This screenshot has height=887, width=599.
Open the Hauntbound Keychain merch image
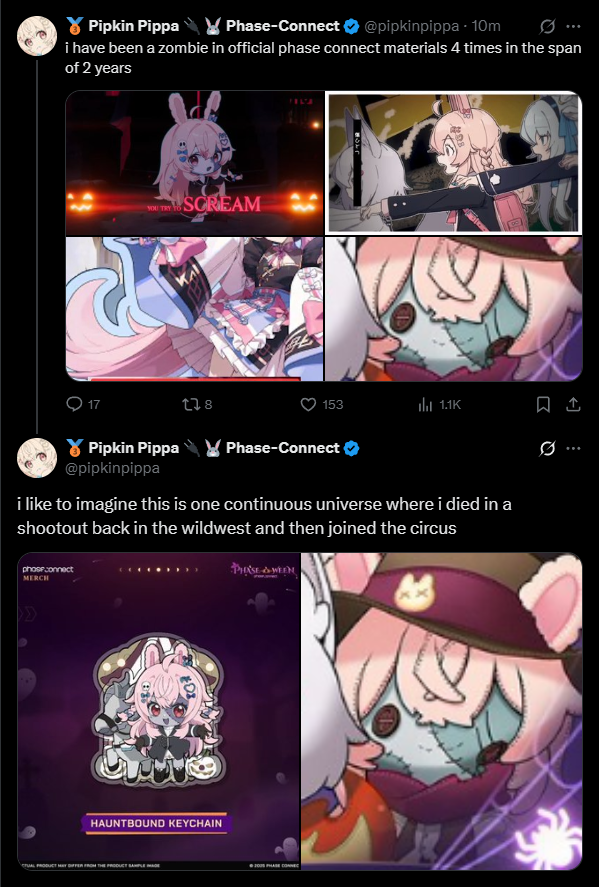158,711
